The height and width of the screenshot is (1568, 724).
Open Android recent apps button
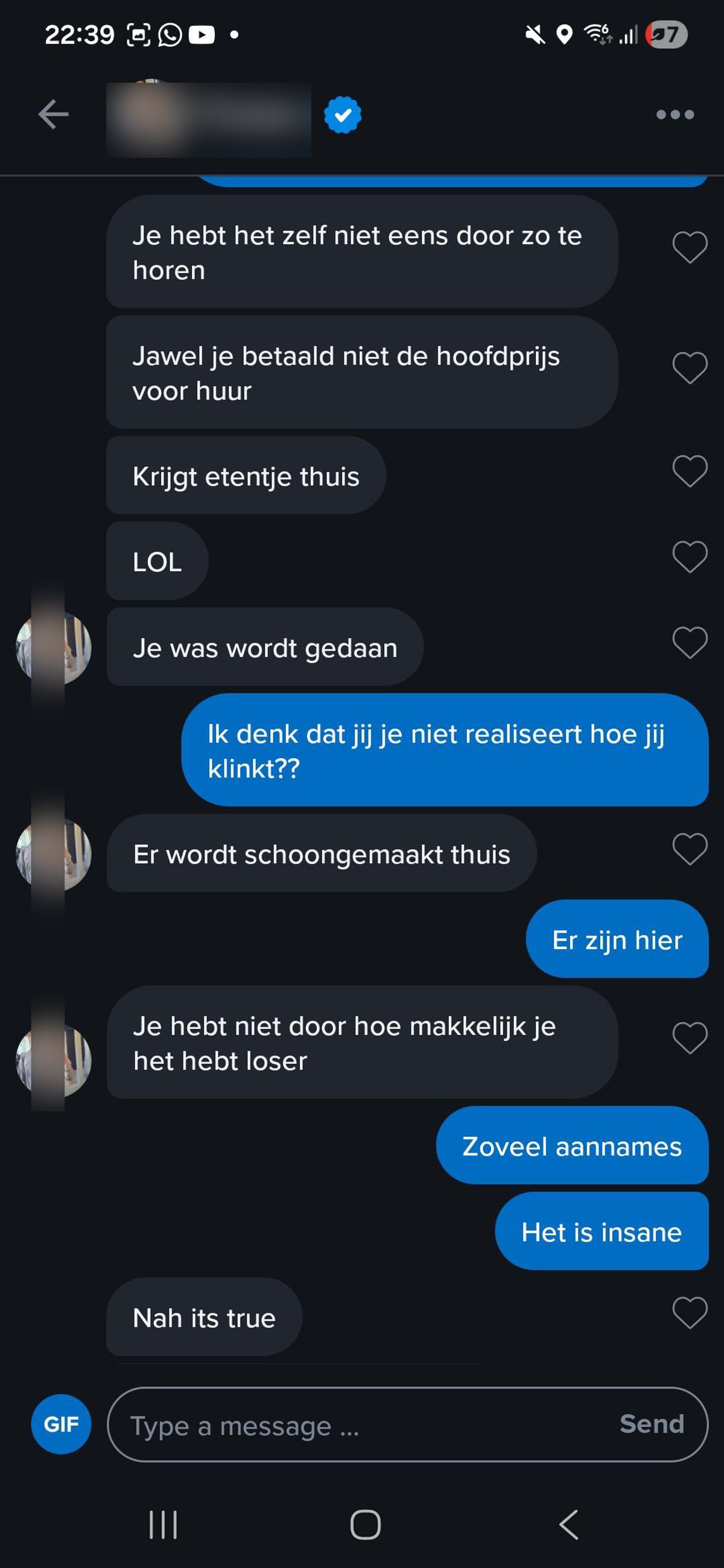click(x=163, y=1525)
